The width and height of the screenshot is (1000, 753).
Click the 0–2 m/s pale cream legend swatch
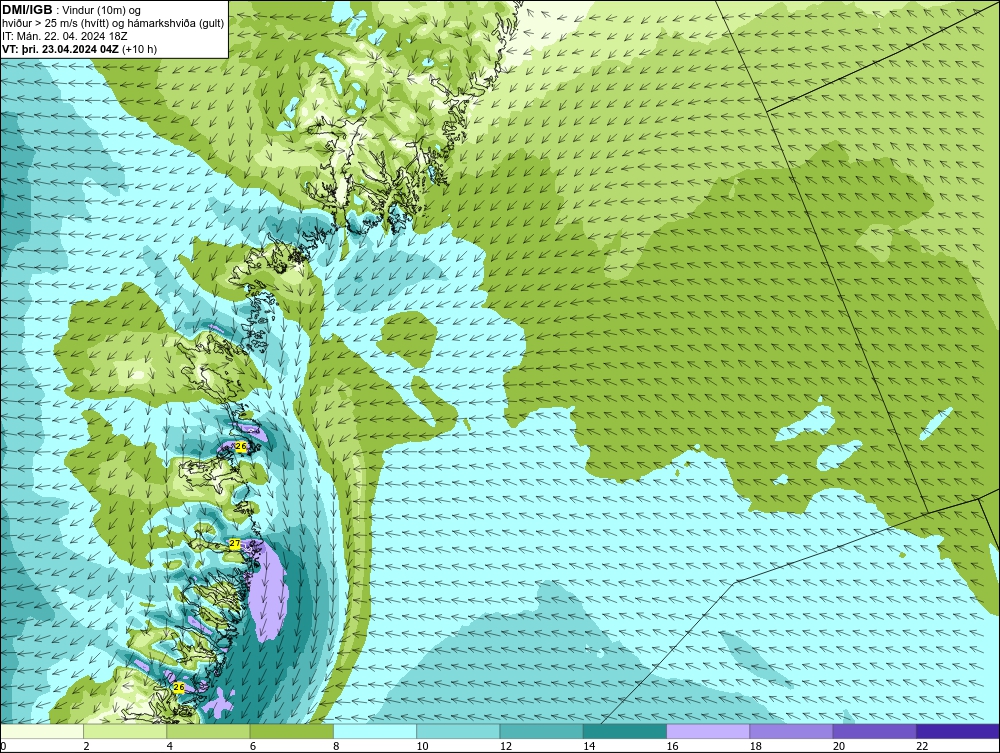[x=41, y=731]
